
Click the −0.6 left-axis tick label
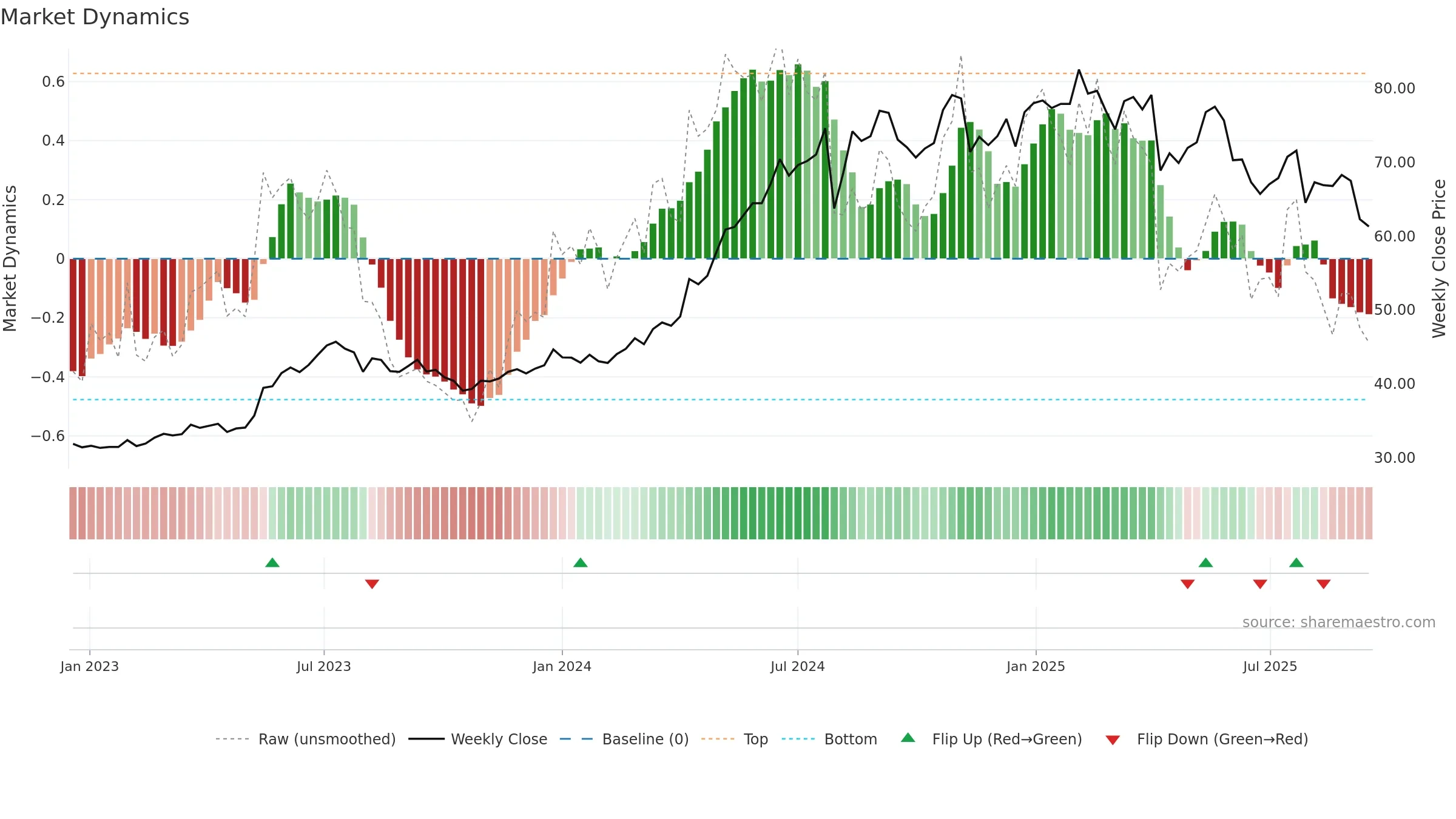point(48,436)
